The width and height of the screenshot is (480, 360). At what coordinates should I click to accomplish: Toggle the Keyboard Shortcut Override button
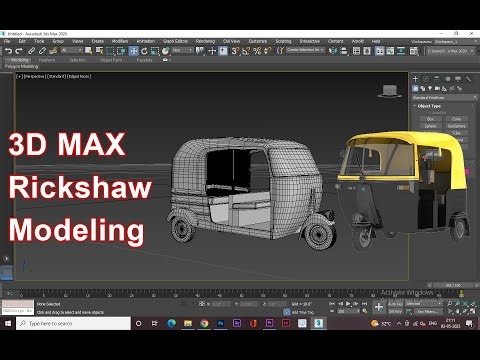[x=223, y=51]
